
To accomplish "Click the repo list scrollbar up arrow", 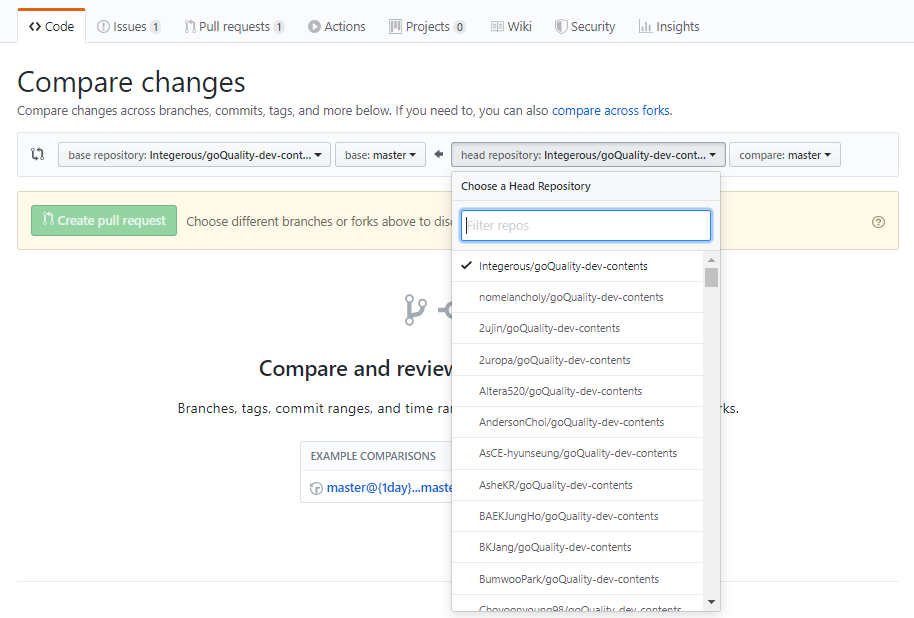I will (x=711, y=259).
